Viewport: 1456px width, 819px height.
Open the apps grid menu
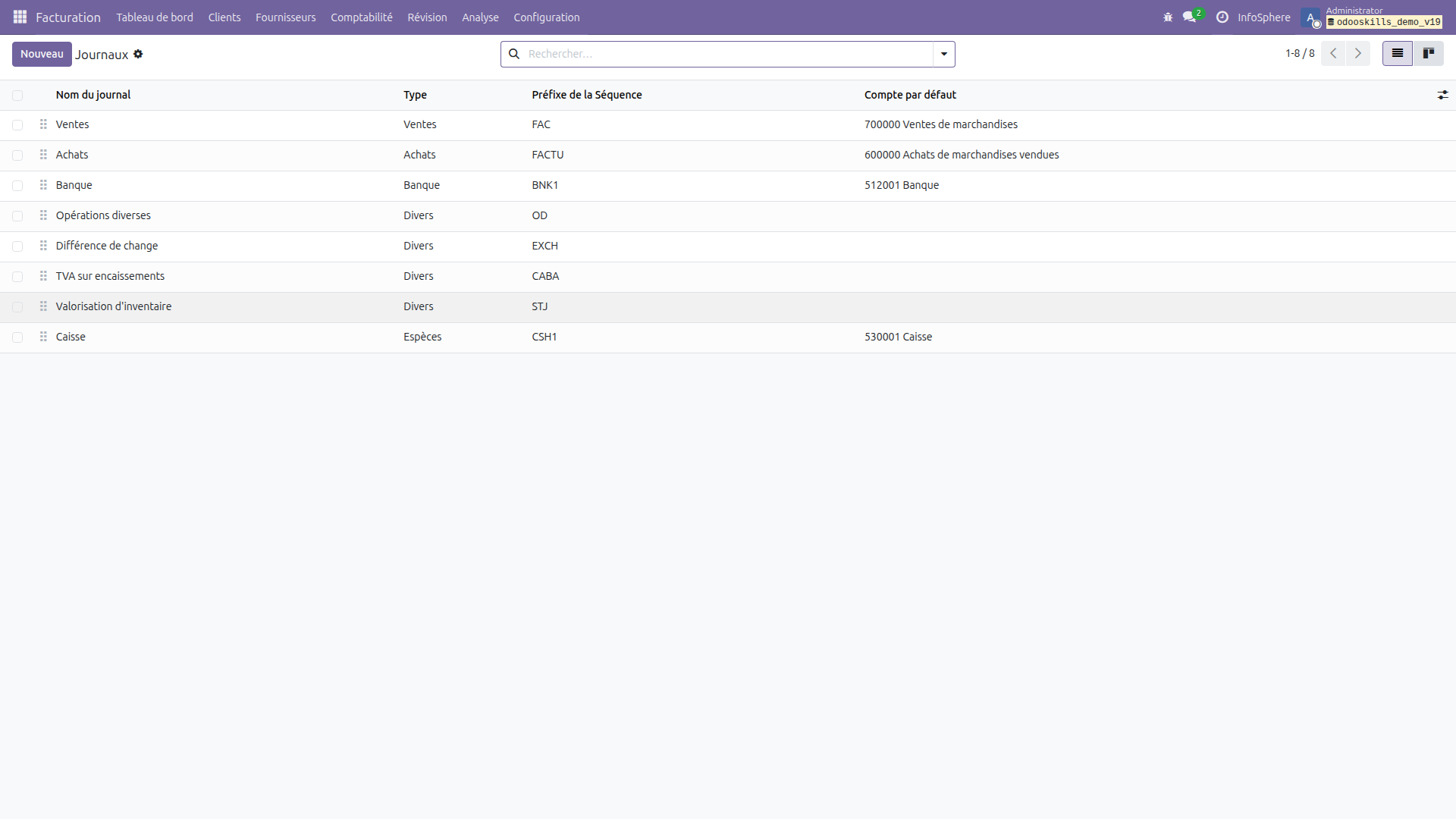20,17
